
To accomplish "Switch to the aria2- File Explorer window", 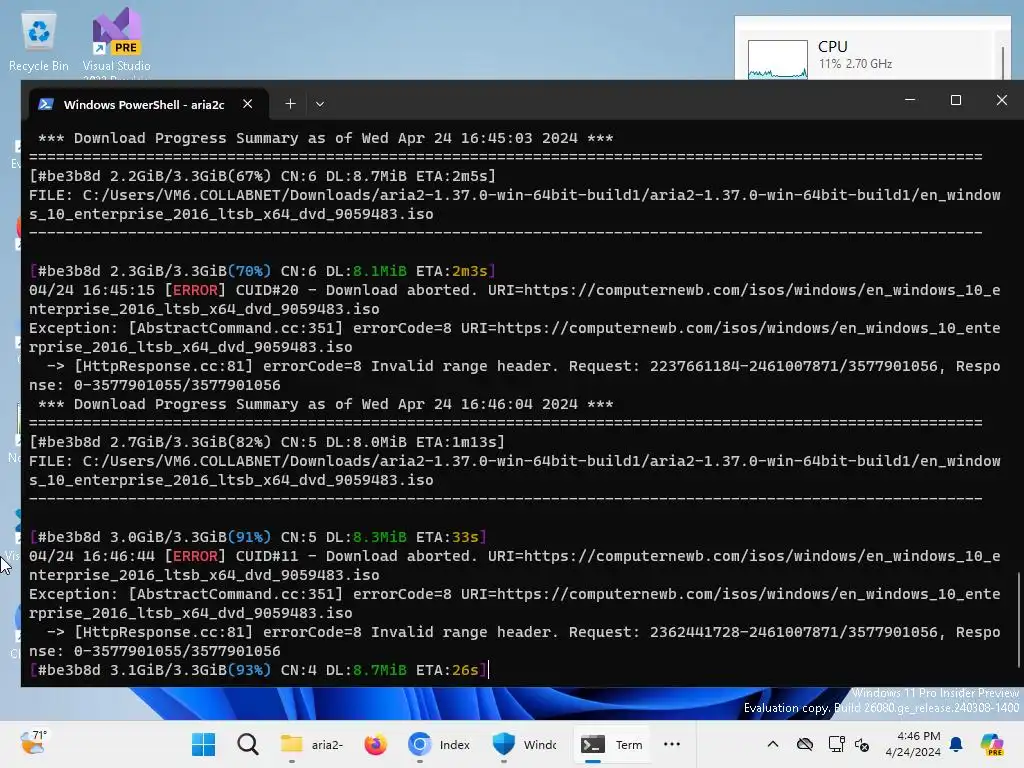I will [x=312, y=744].
